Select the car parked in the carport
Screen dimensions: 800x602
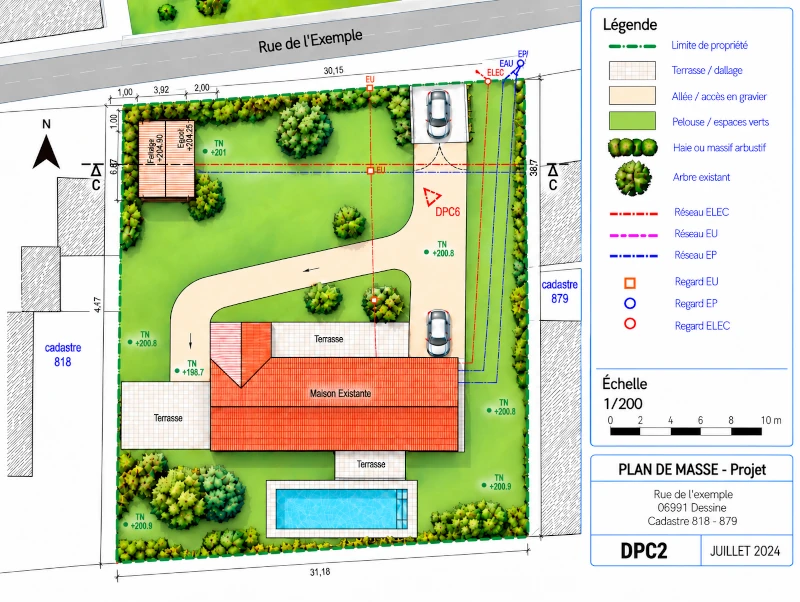pyautogui.click(x=438, y=114)
